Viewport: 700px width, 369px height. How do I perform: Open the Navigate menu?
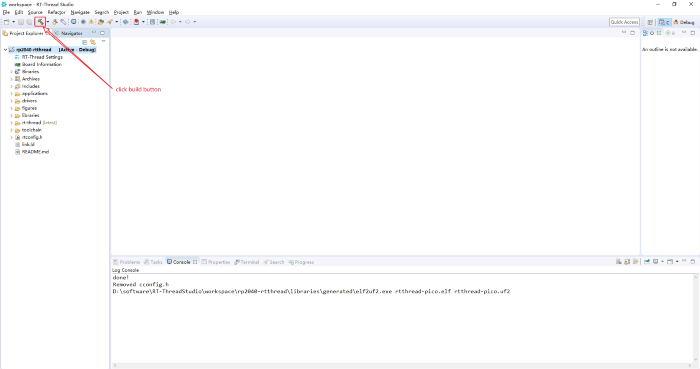pyautogui.click(x=80, y=12)
